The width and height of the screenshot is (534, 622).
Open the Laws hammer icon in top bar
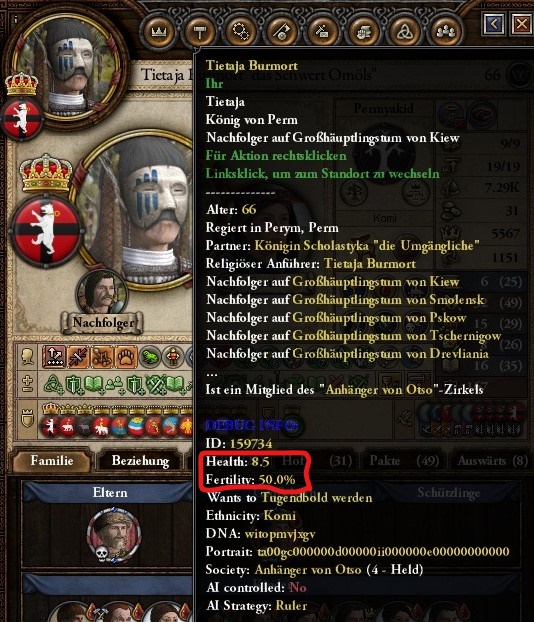(x=200, y=31)
